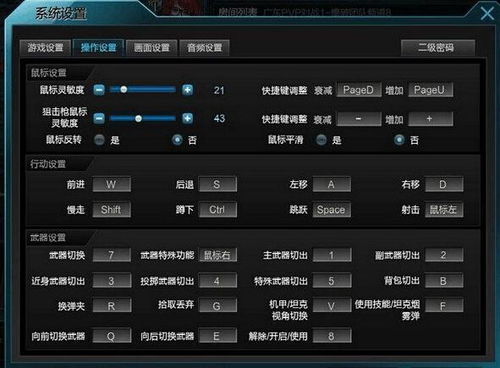Click the 二级密码 button
The width and height of the screenshot is (500, 368).
[x=438, y=48]
